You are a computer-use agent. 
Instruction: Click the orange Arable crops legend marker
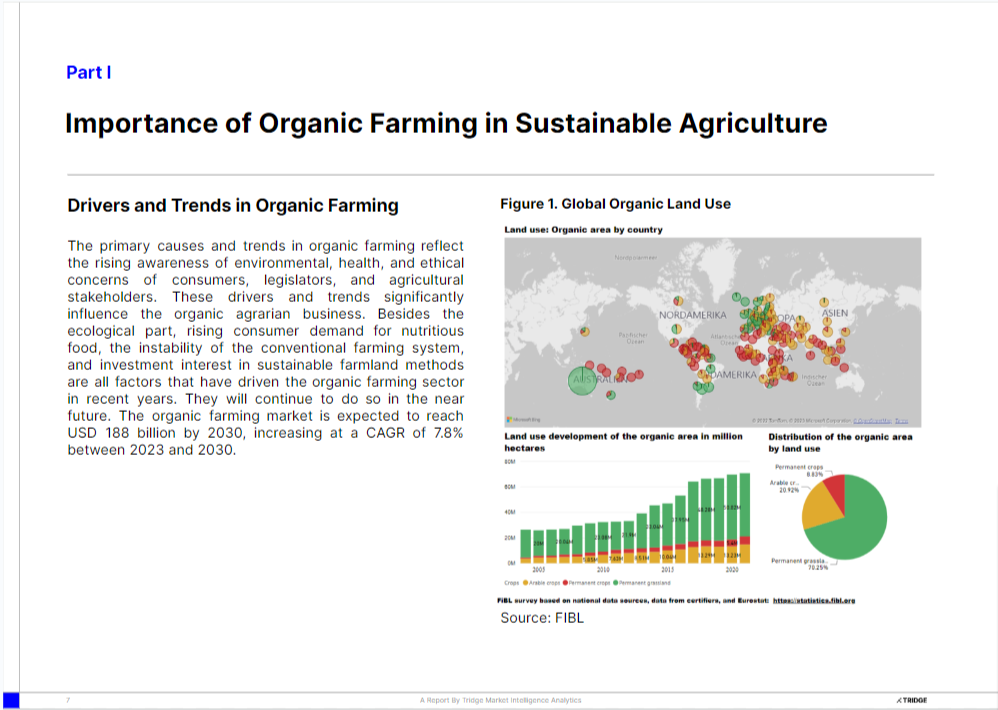pyautogui.click(x=526, y=582)
